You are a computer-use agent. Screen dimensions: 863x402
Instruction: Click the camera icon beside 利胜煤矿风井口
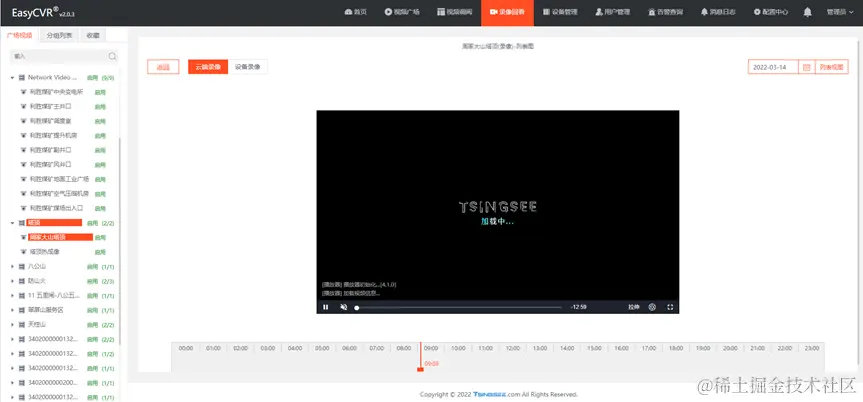click(x=24, y=165)
